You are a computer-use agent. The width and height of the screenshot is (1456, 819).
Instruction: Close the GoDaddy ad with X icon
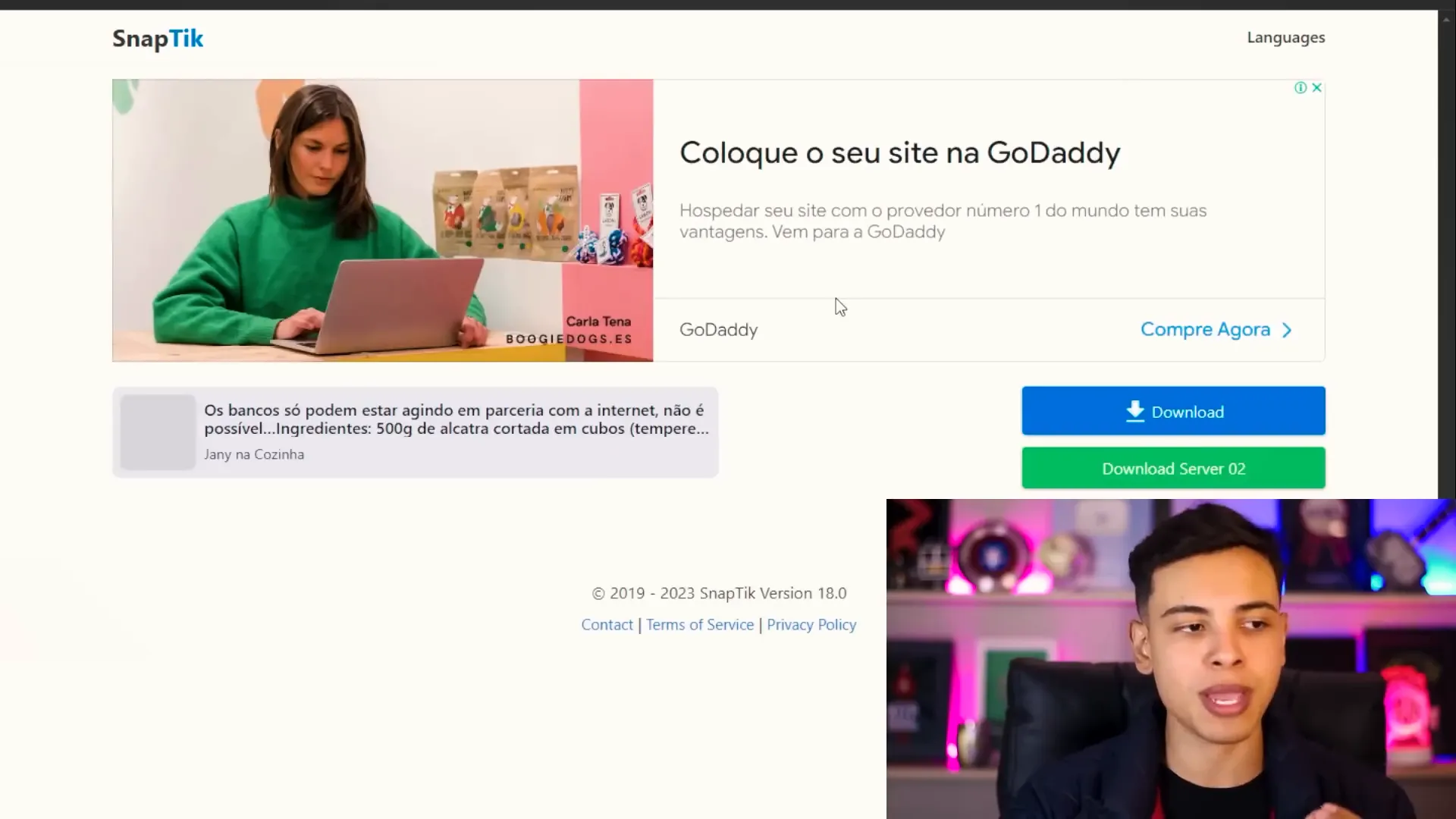click(x=1317, y=88)
